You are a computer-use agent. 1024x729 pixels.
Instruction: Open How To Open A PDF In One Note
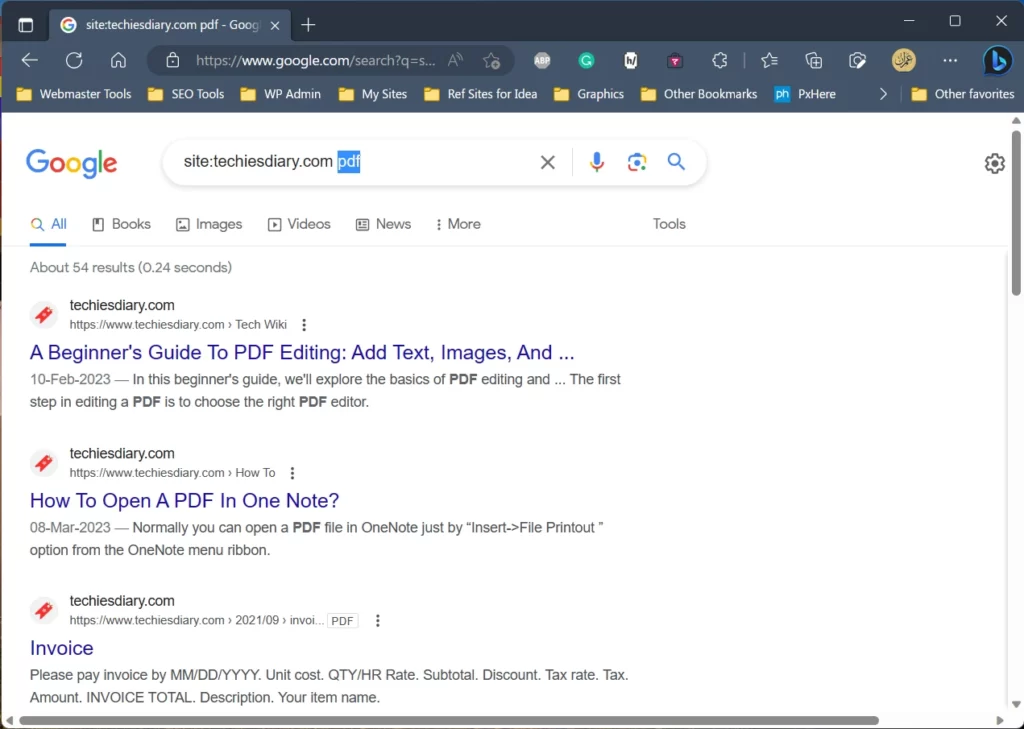[x=184, y=500]
